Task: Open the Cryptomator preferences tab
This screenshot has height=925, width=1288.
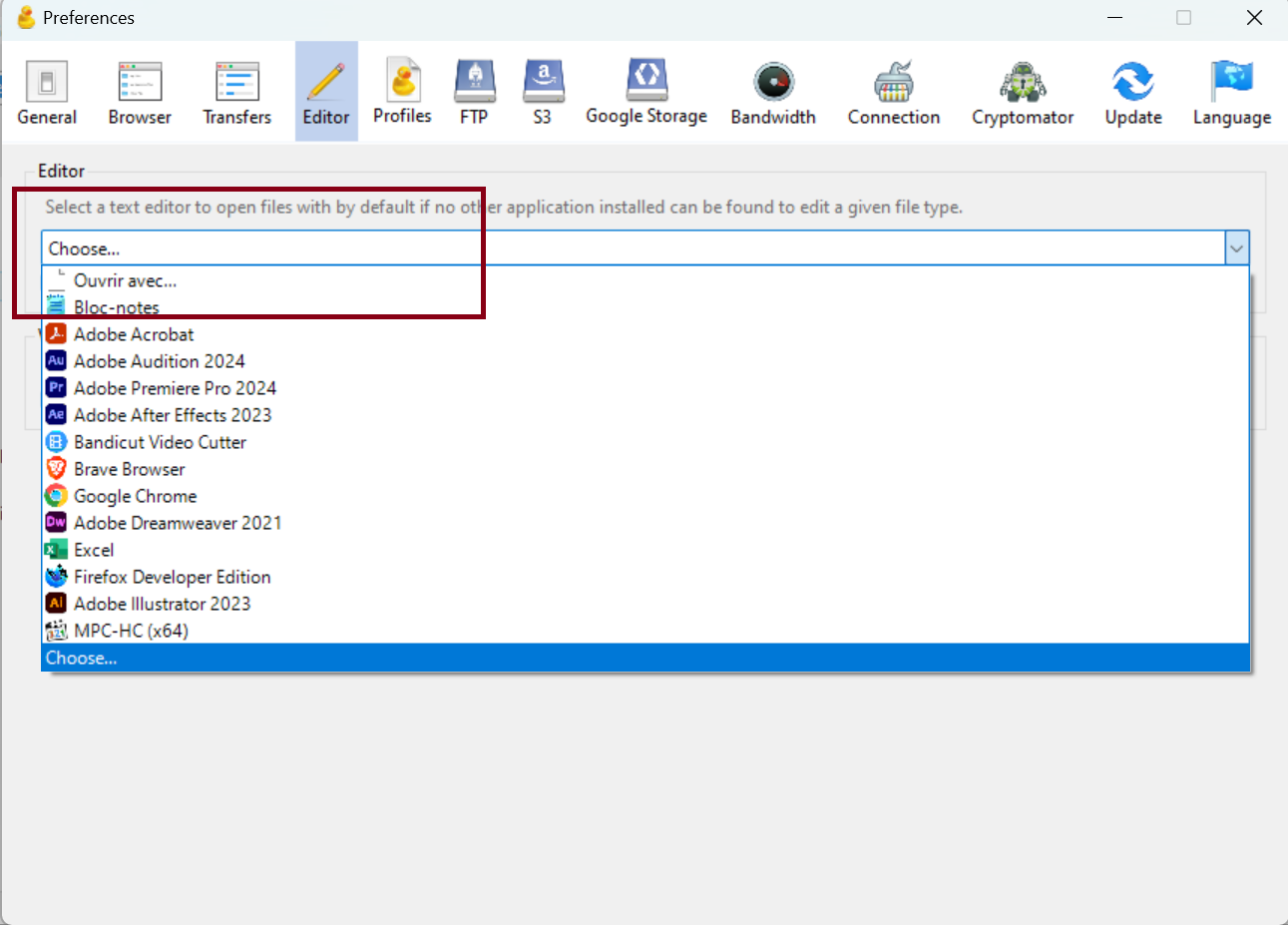Action: (1023, 92)
